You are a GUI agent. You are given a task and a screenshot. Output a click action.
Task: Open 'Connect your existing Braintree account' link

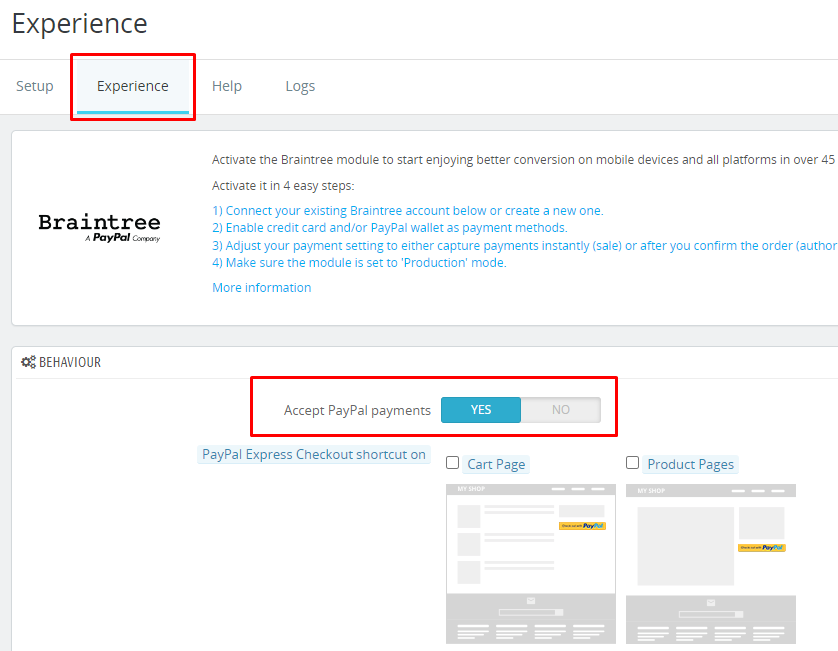[408, 211]
